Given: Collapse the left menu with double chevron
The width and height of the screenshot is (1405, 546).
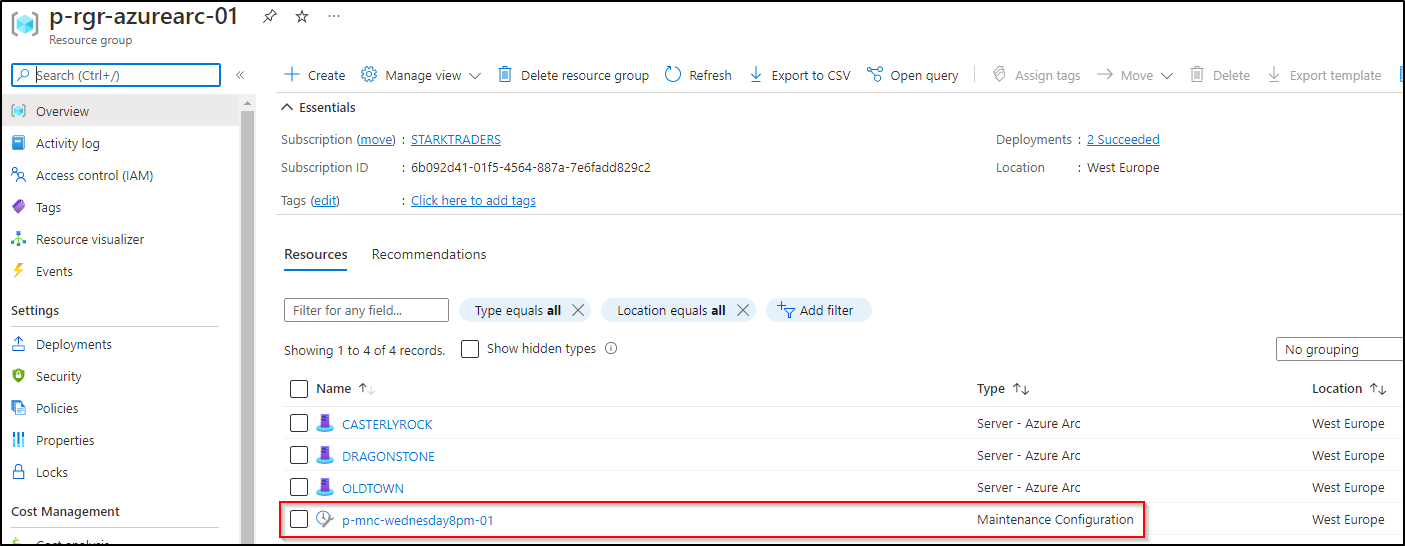Looking at the screenshot, I should (240, 75).
